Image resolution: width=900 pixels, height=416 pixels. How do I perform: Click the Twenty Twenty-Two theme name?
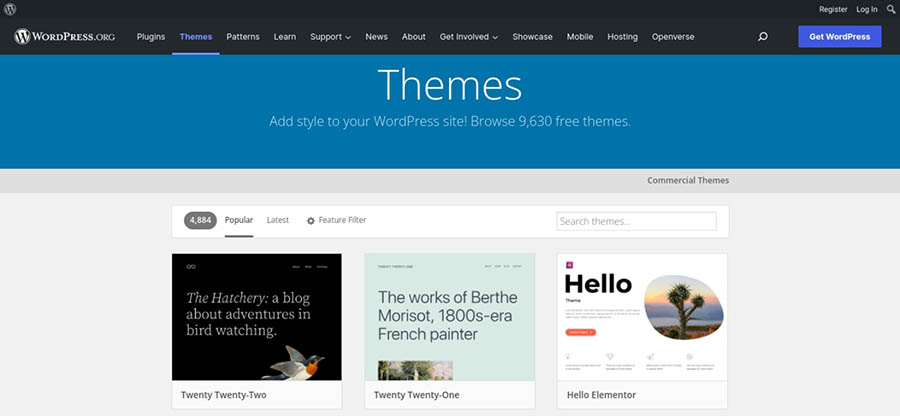223,395
